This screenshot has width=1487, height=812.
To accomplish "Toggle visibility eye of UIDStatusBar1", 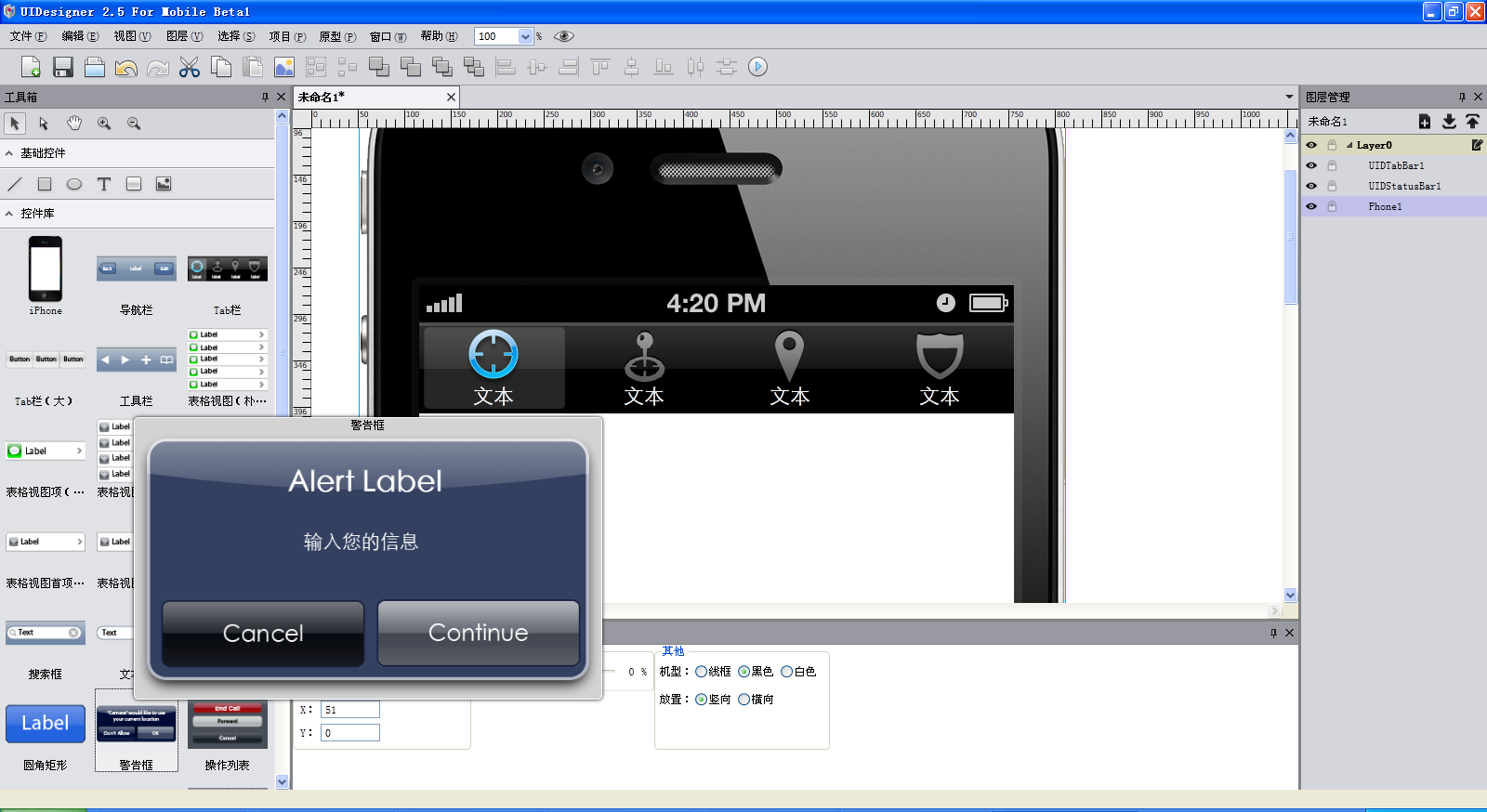I will [1311, 186].
